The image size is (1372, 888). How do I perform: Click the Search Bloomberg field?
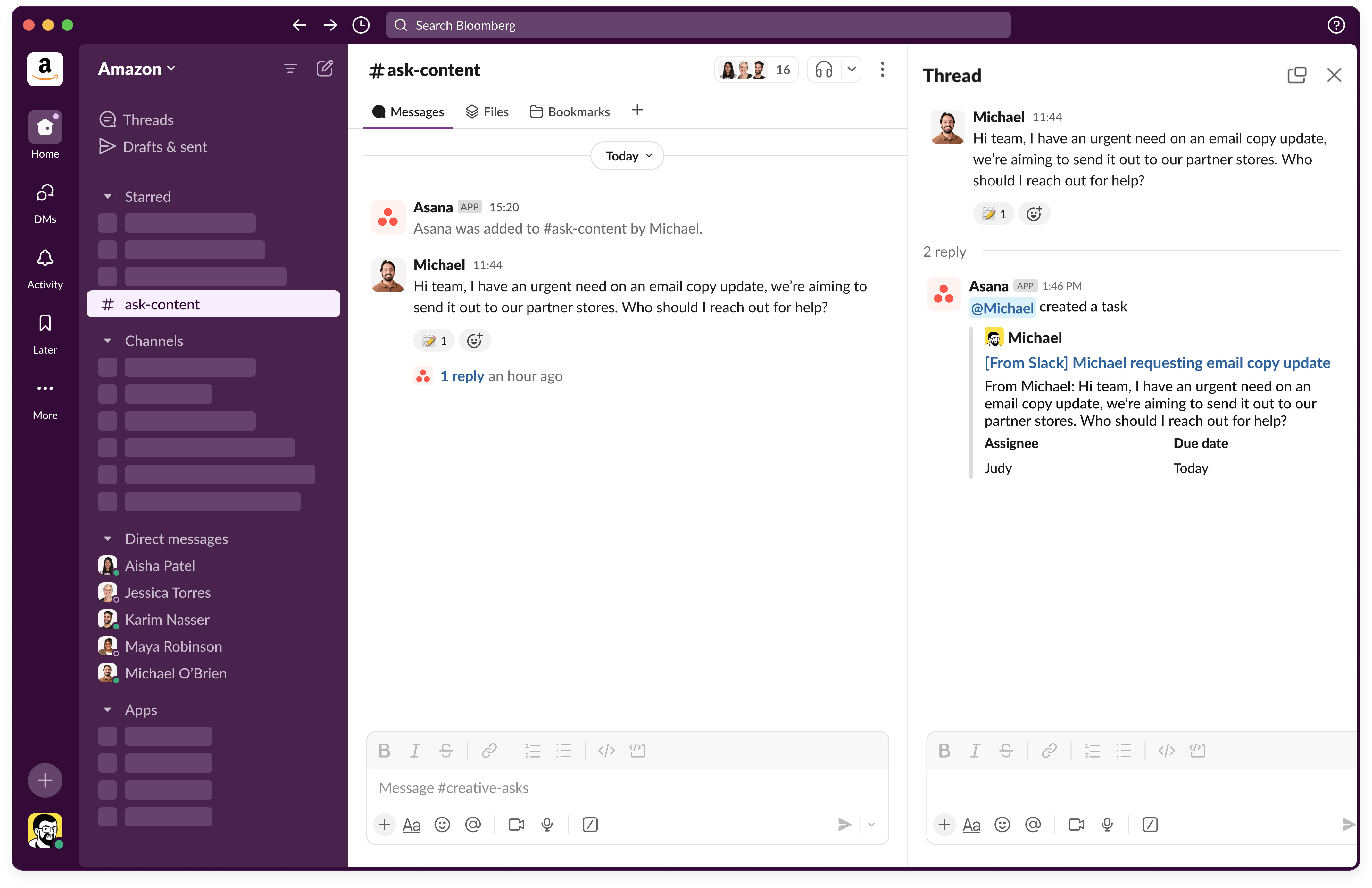697,25
